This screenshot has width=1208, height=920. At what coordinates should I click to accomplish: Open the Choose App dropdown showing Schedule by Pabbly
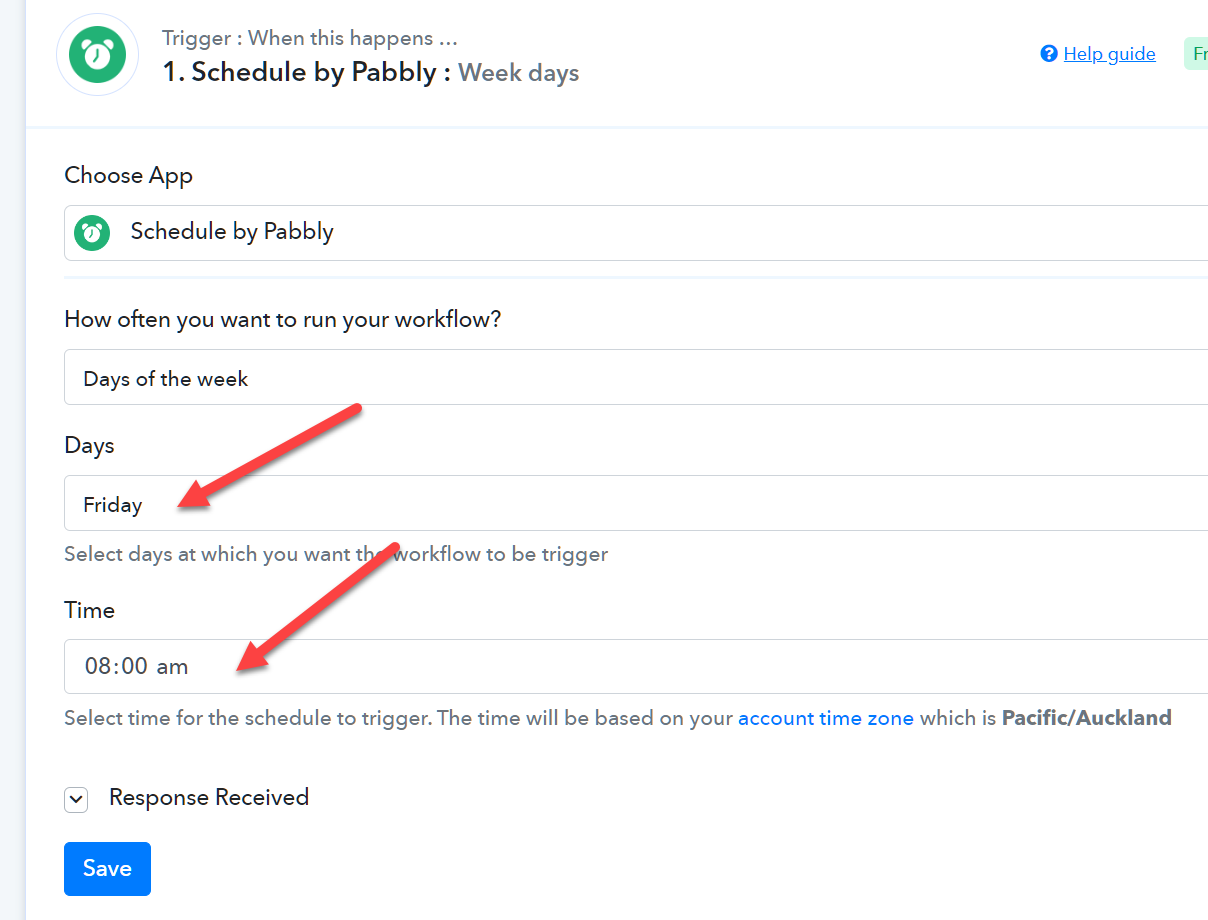(x=636, y=233)
